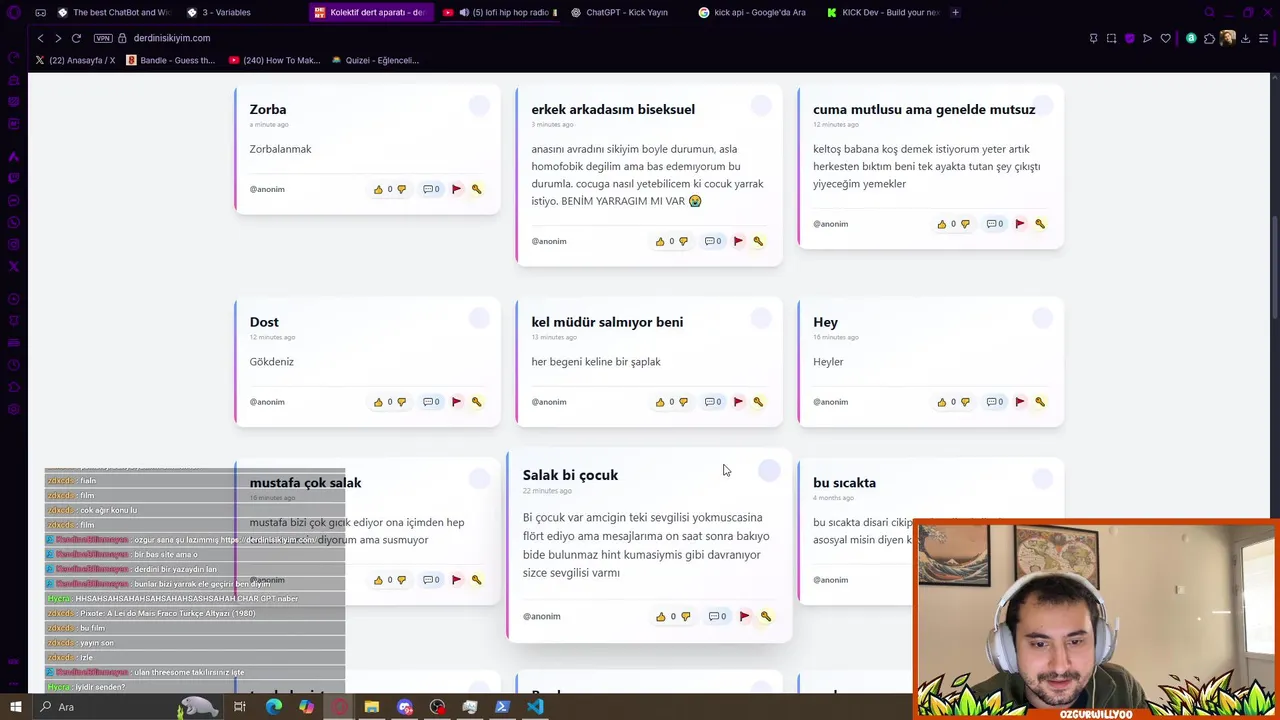
Task: Flag the Salak bi çocuk post
Action: pos(744,616)
